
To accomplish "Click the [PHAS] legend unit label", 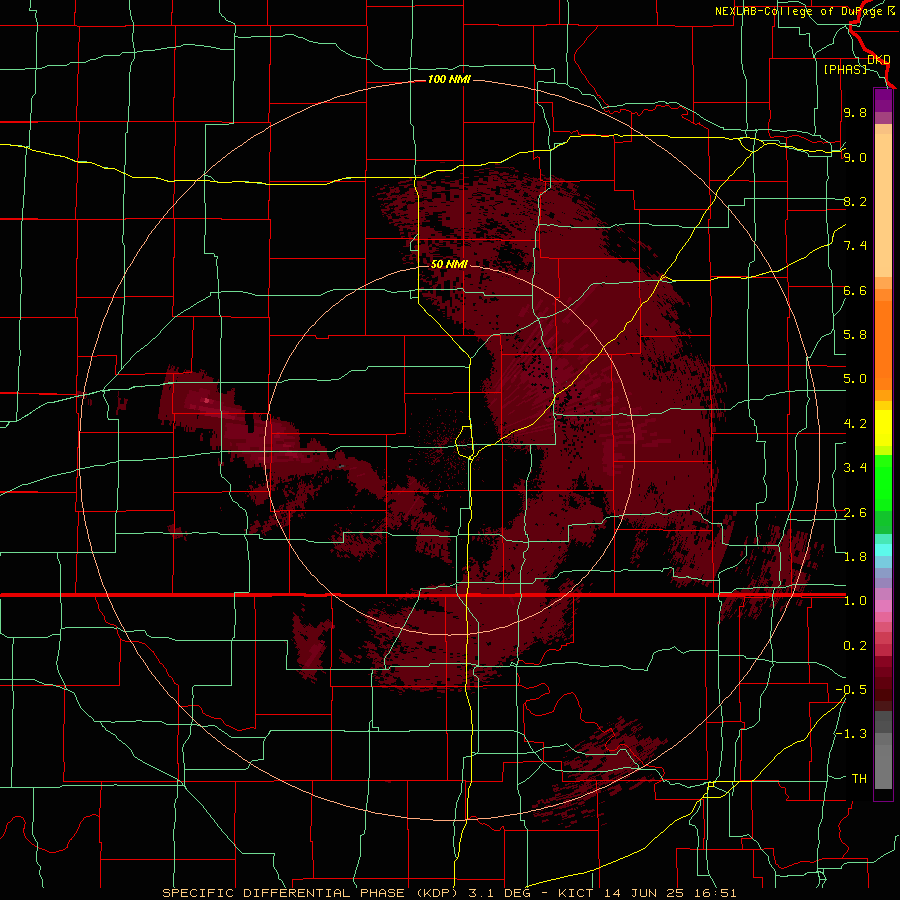I will click(x=845, y=69).
